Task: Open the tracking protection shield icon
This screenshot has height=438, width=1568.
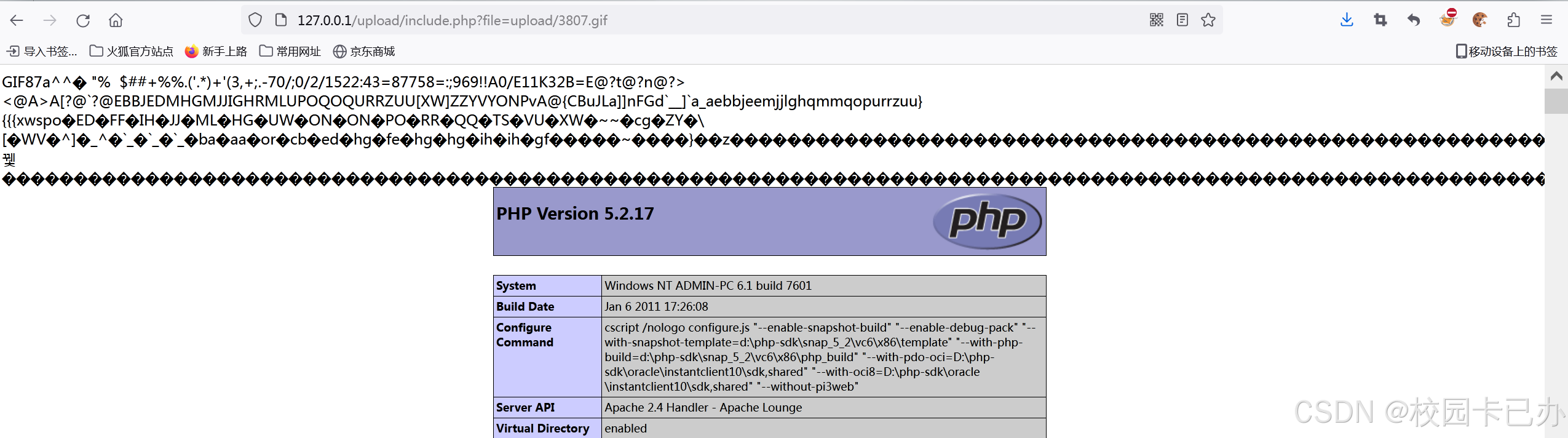Action: click(255, 20)
